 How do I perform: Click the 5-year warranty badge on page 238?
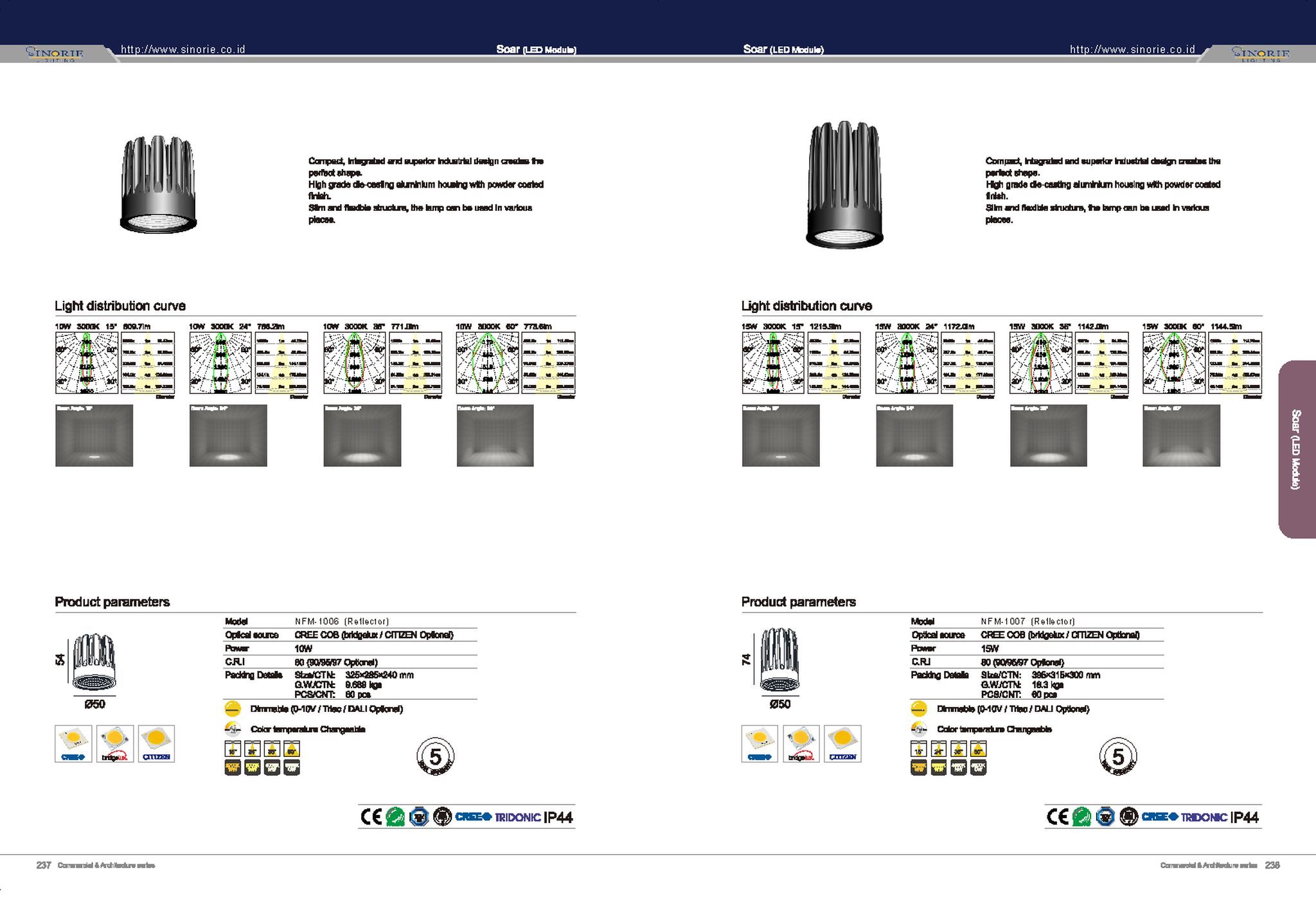(x=1117, y=756)
